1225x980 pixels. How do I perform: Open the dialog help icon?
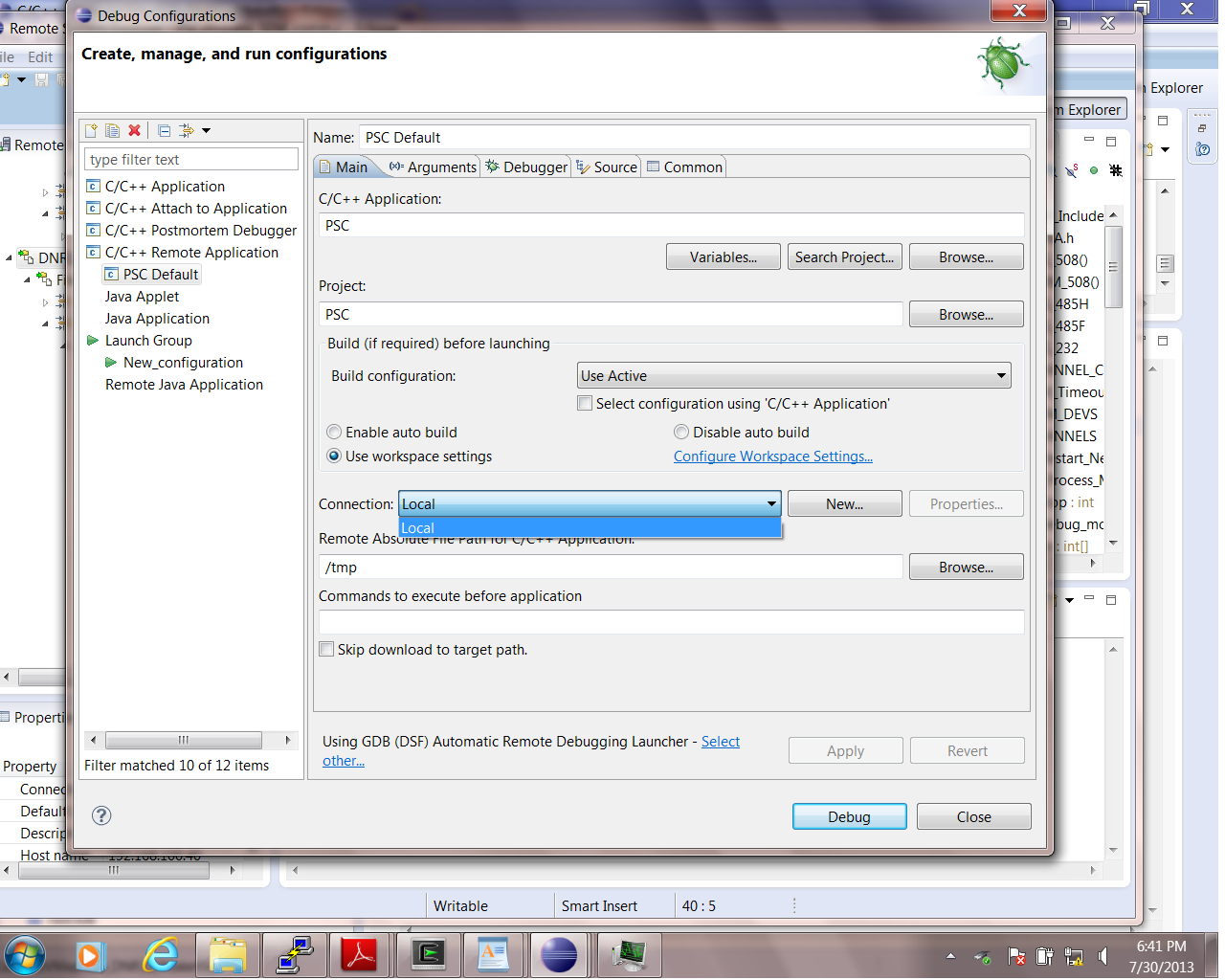coord(101,815)
